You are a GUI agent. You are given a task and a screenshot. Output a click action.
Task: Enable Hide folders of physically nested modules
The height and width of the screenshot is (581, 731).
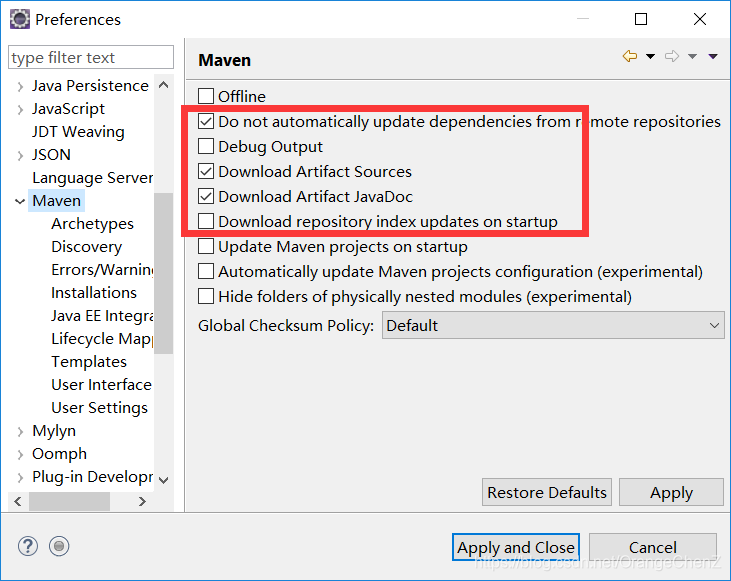pyautogui.click(x=206, y=297)
